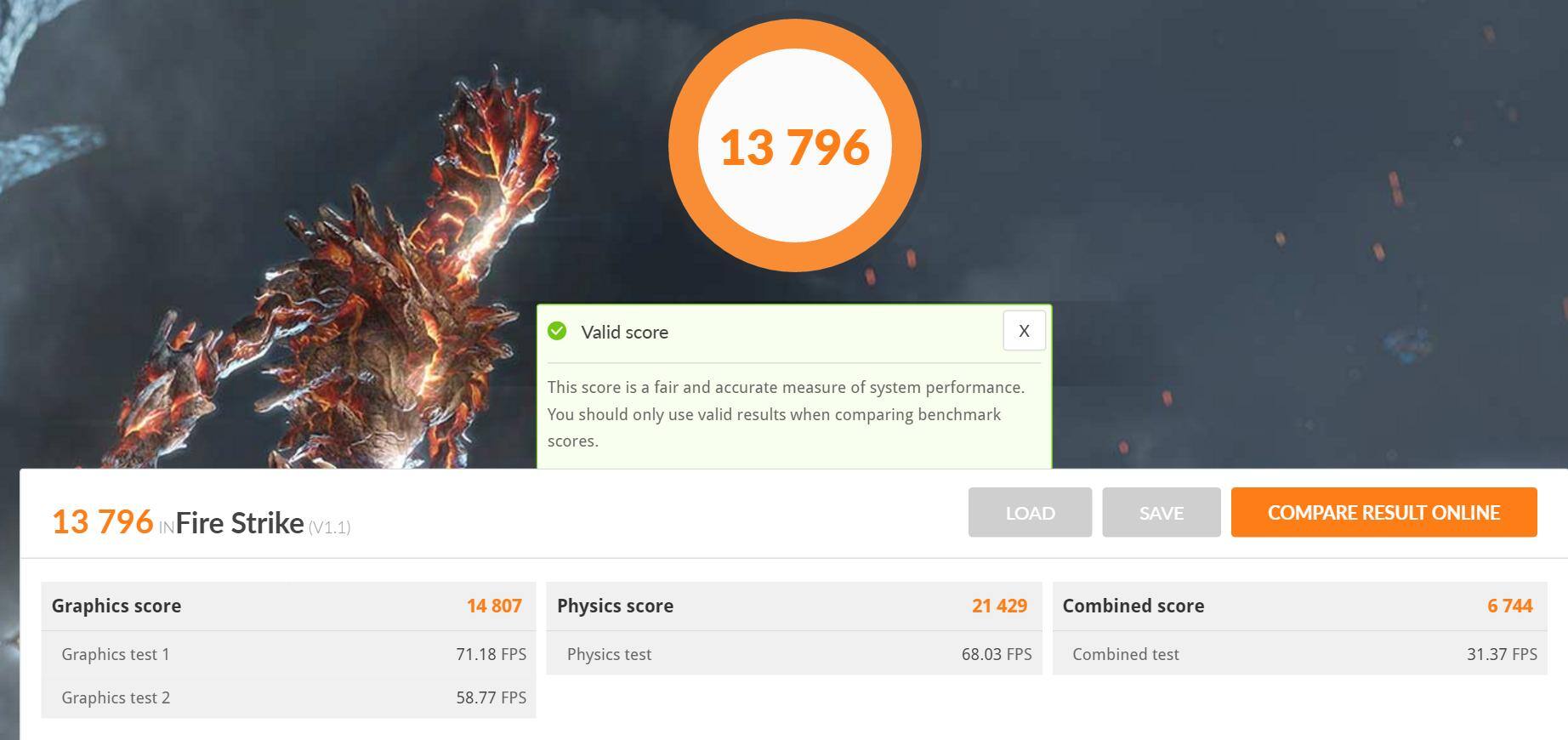Click the large orange score circle
This screenshot has height=740, width=1568.
click(x=794, y=145)
